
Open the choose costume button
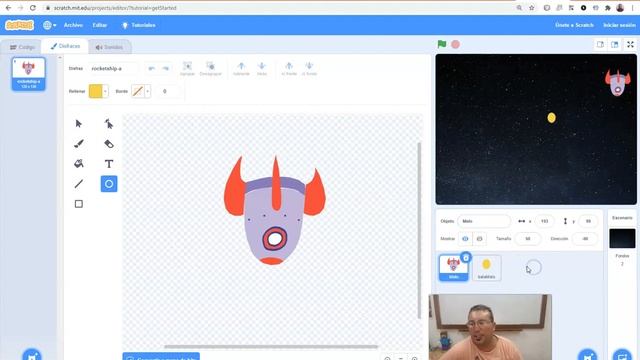tap(32, 356)
